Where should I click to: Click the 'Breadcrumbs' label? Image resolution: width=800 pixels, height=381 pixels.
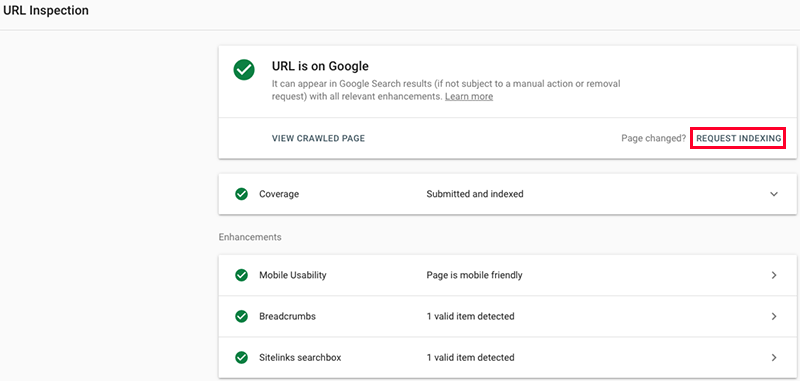pos(287,316)
